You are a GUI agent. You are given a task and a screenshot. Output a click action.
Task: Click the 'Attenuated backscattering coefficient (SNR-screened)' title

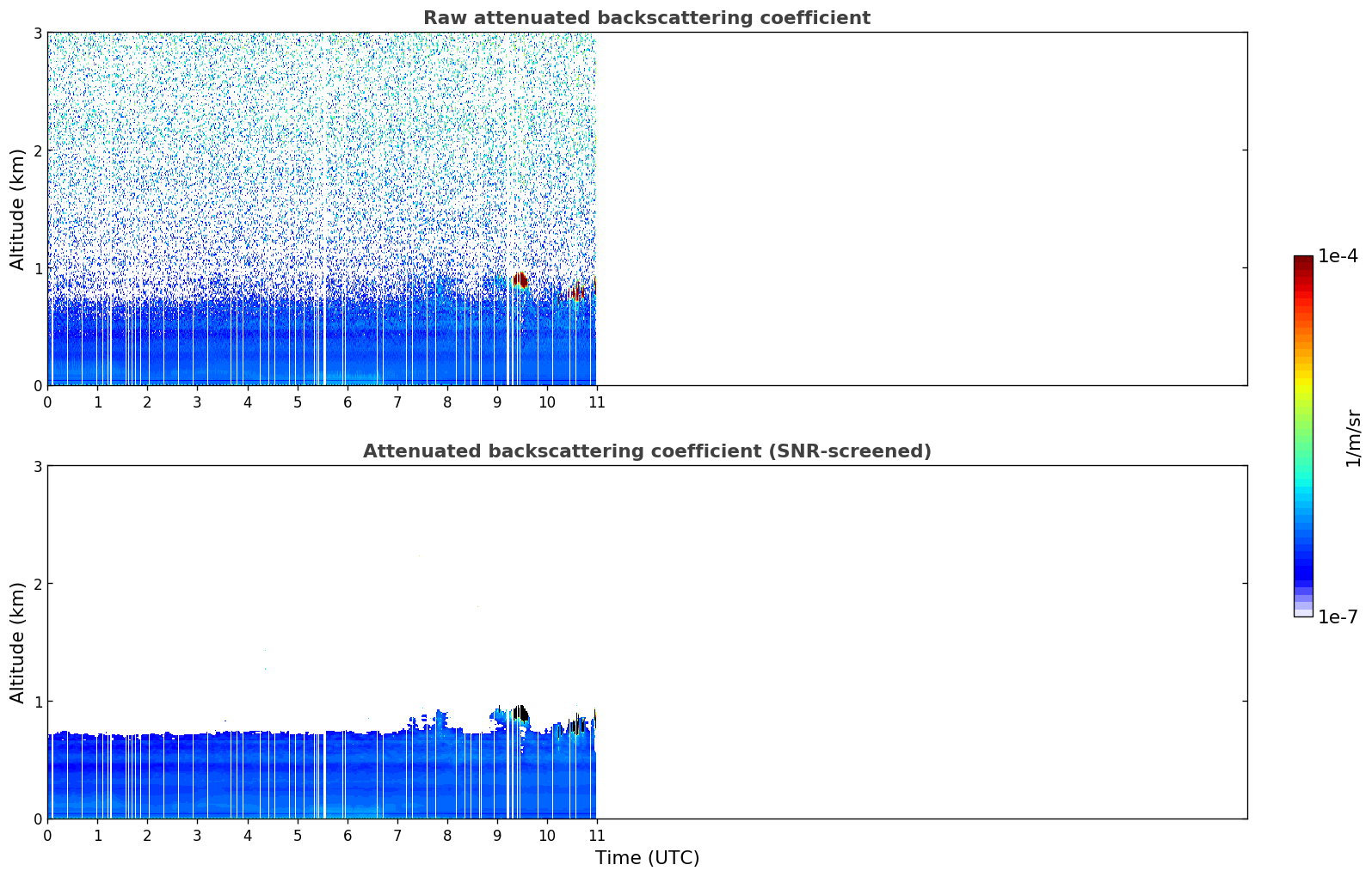pyautogui.click(x=646, y=451)
